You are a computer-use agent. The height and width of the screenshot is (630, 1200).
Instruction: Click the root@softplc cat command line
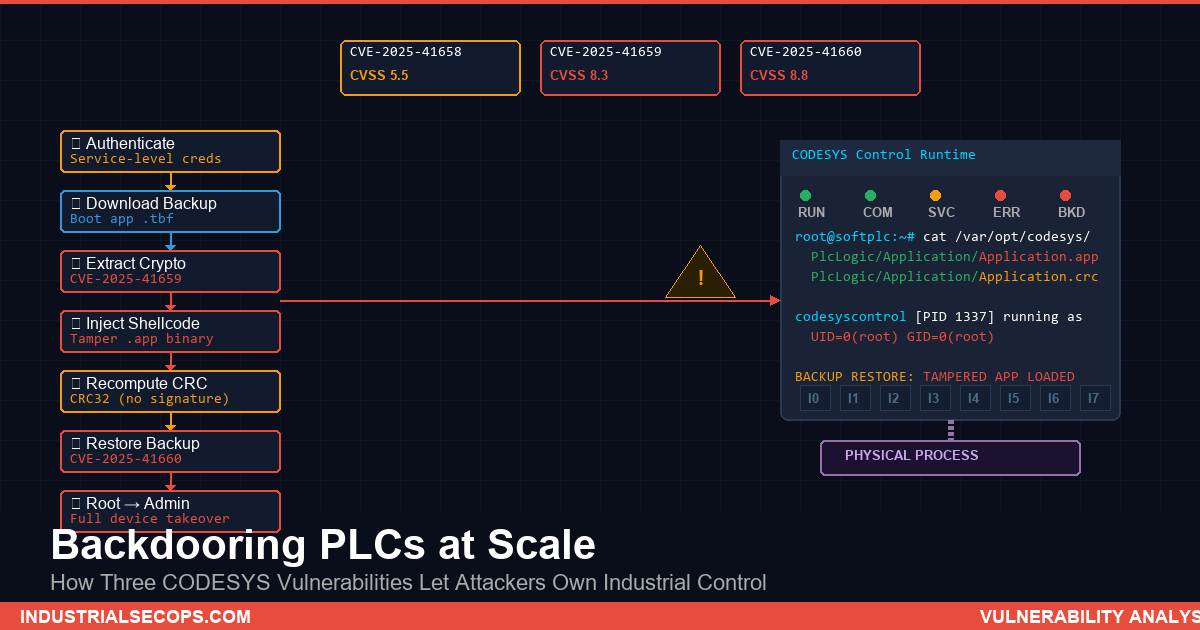point(942,237)
